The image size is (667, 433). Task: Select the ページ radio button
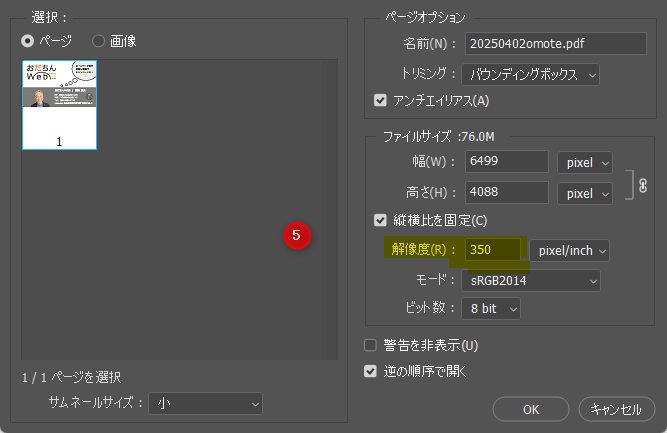(x=28, y=41)
